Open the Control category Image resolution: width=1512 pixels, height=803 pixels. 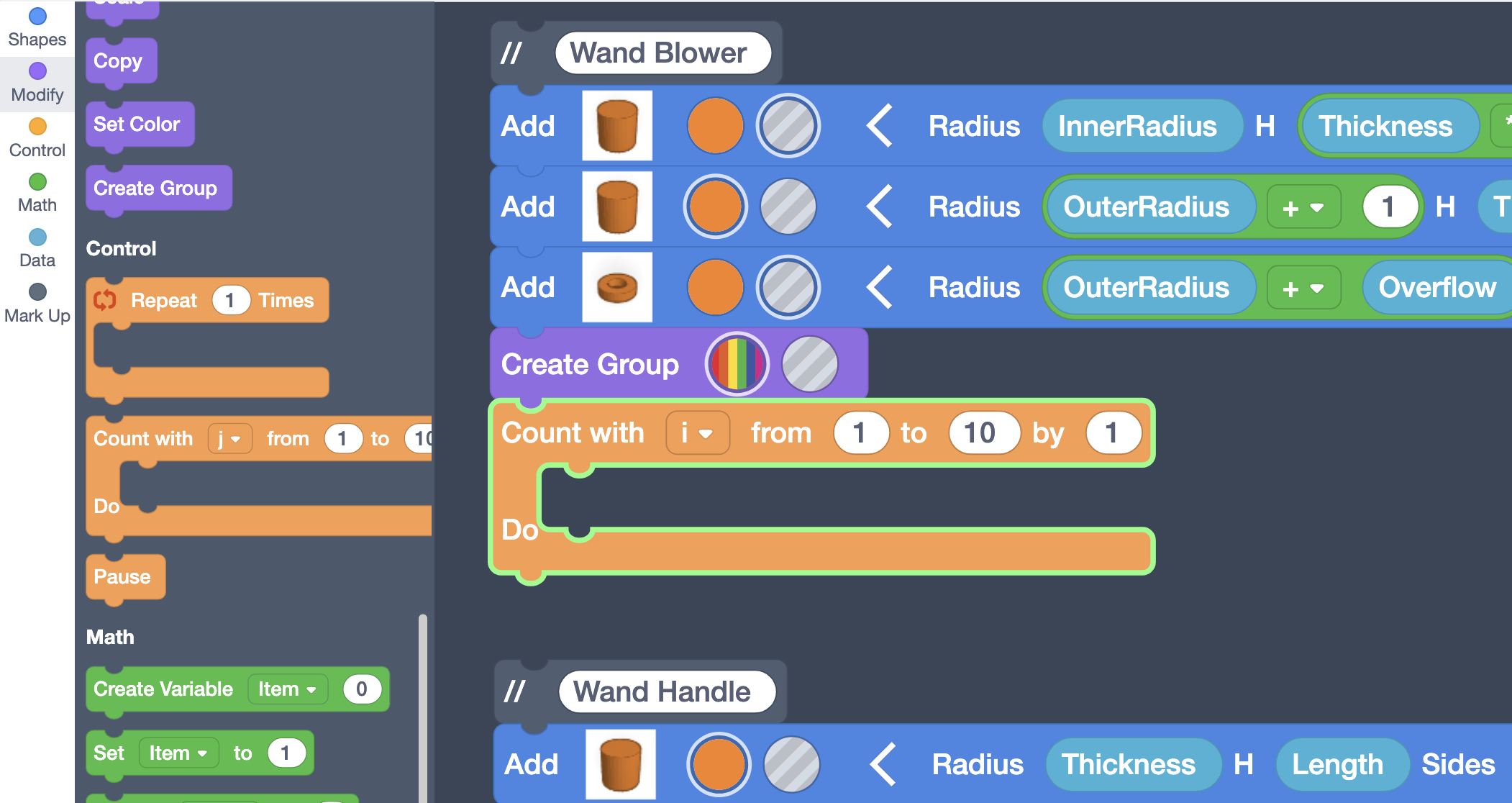click(37, 137)
